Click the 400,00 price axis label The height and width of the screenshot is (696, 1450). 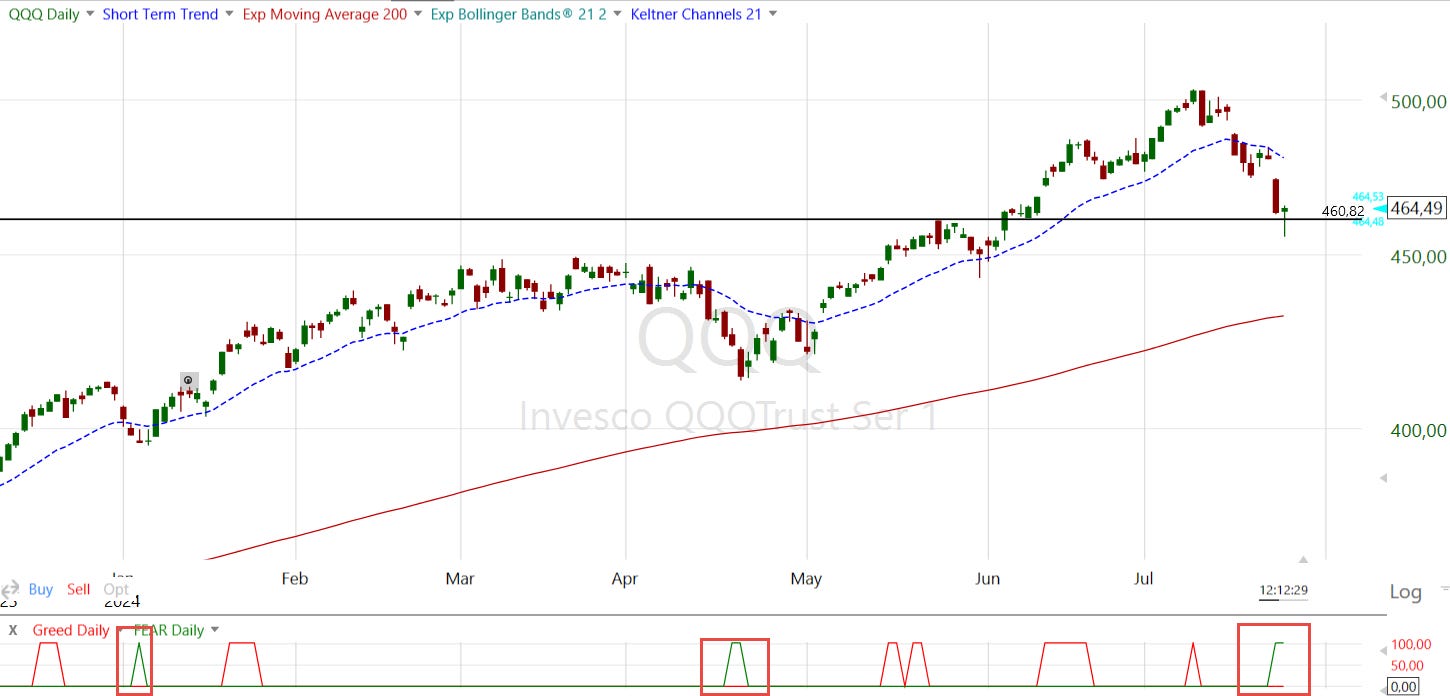point(1420,430)
